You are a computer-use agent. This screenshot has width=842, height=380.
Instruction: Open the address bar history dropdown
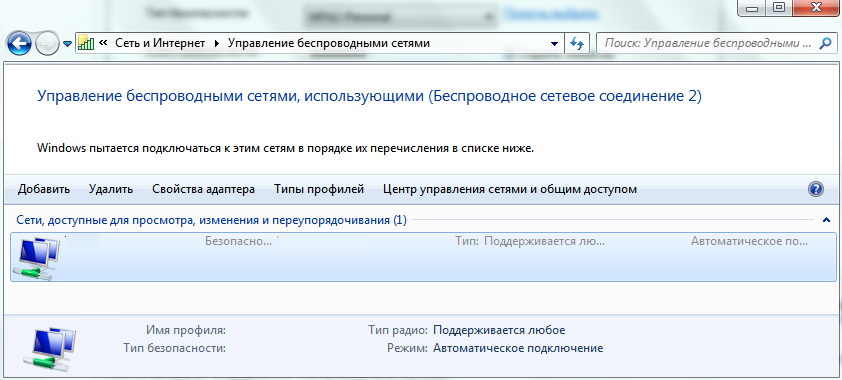(x=554, y=43)
